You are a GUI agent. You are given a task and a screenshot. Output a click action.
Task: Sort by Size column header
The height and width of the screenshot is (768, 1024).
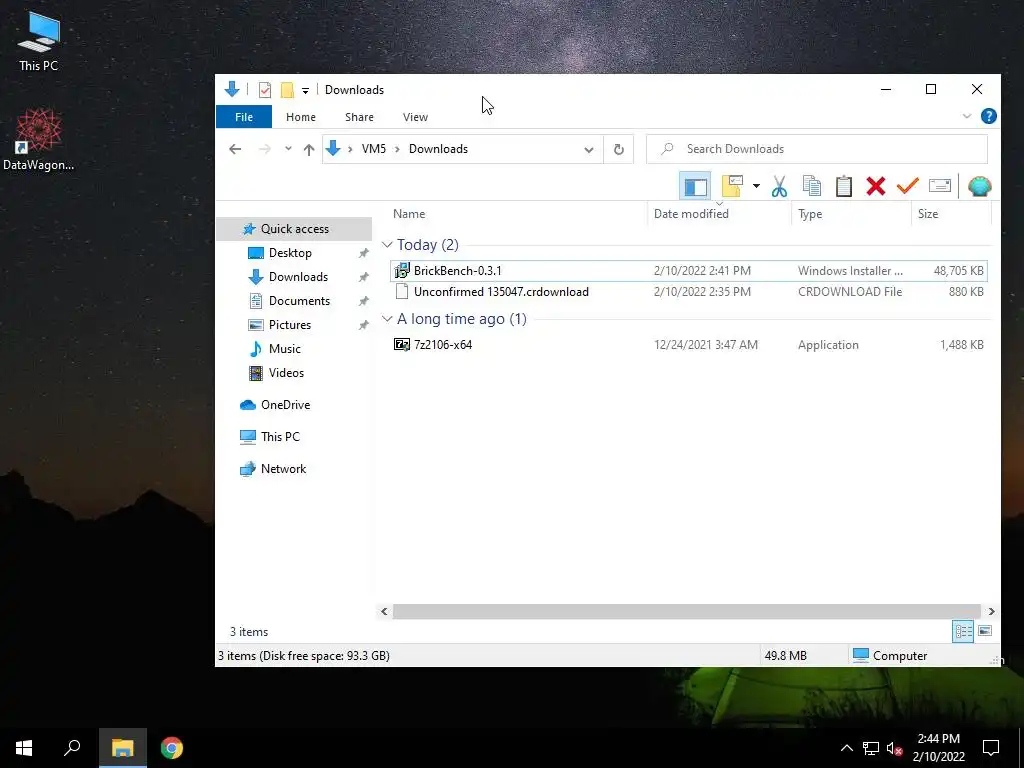point(927,214)
